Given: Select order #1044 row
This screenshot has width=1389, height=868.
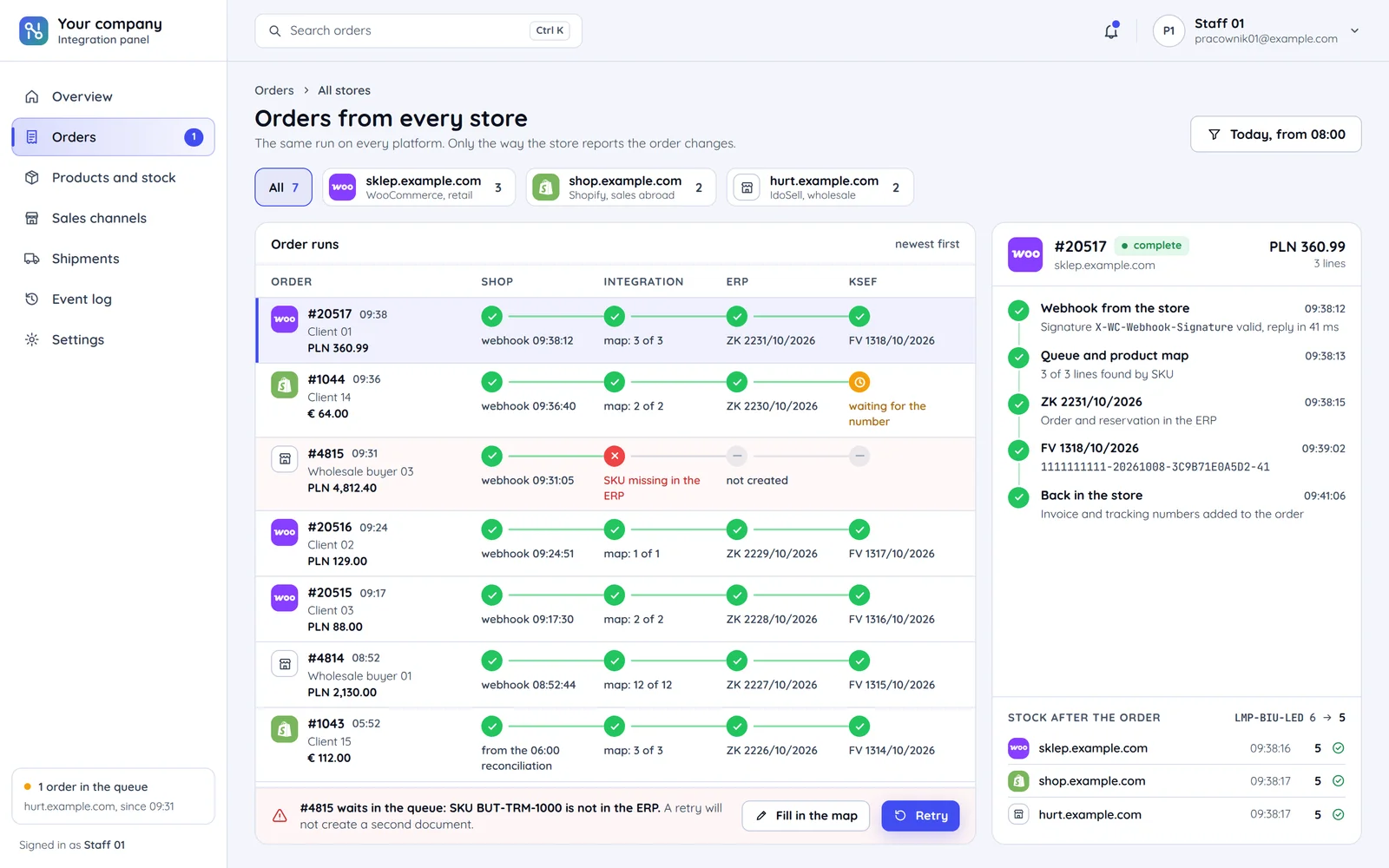Looking at the screenshot, I should pos(616,399).
